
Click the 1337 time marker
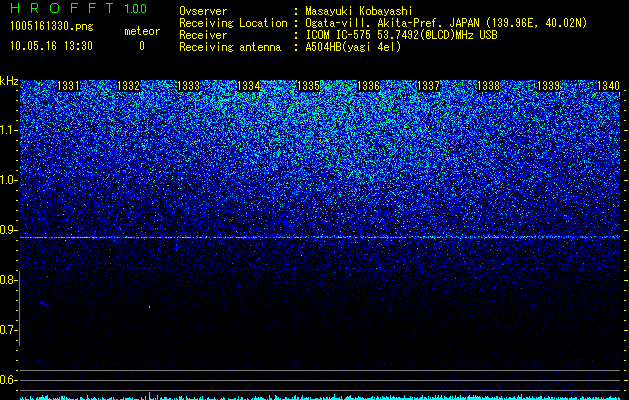point(428,86)
